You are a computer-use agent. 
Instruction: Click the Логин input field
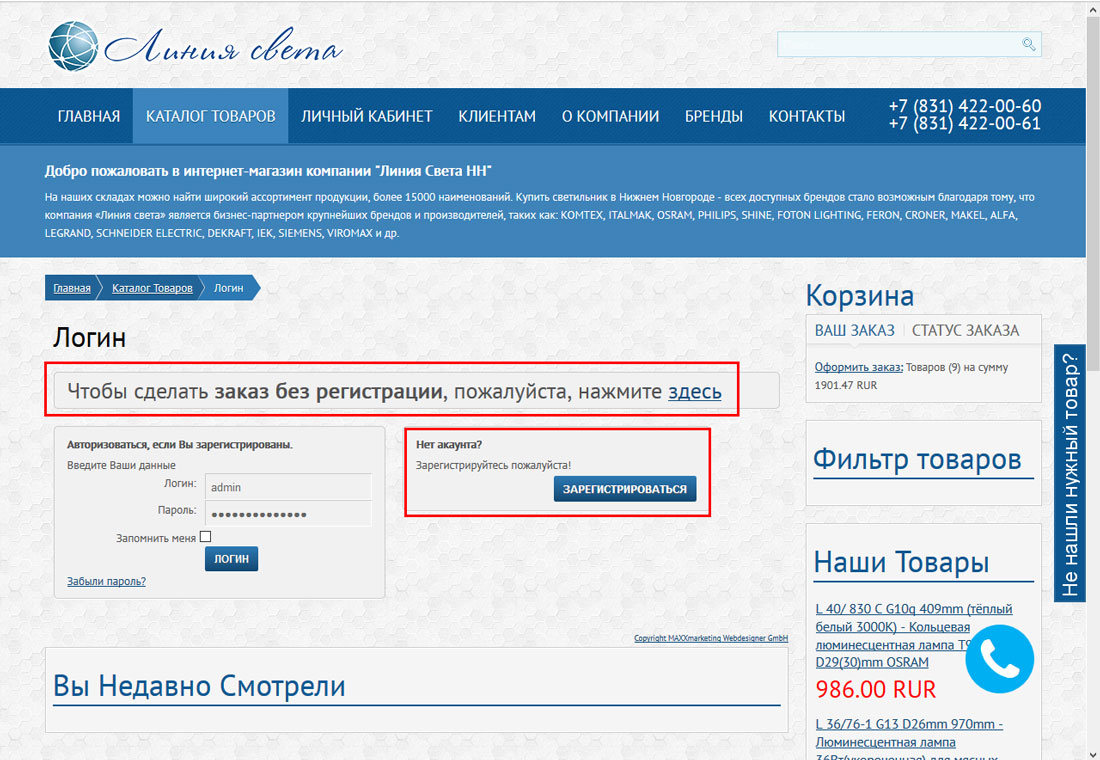pos(288,487)
